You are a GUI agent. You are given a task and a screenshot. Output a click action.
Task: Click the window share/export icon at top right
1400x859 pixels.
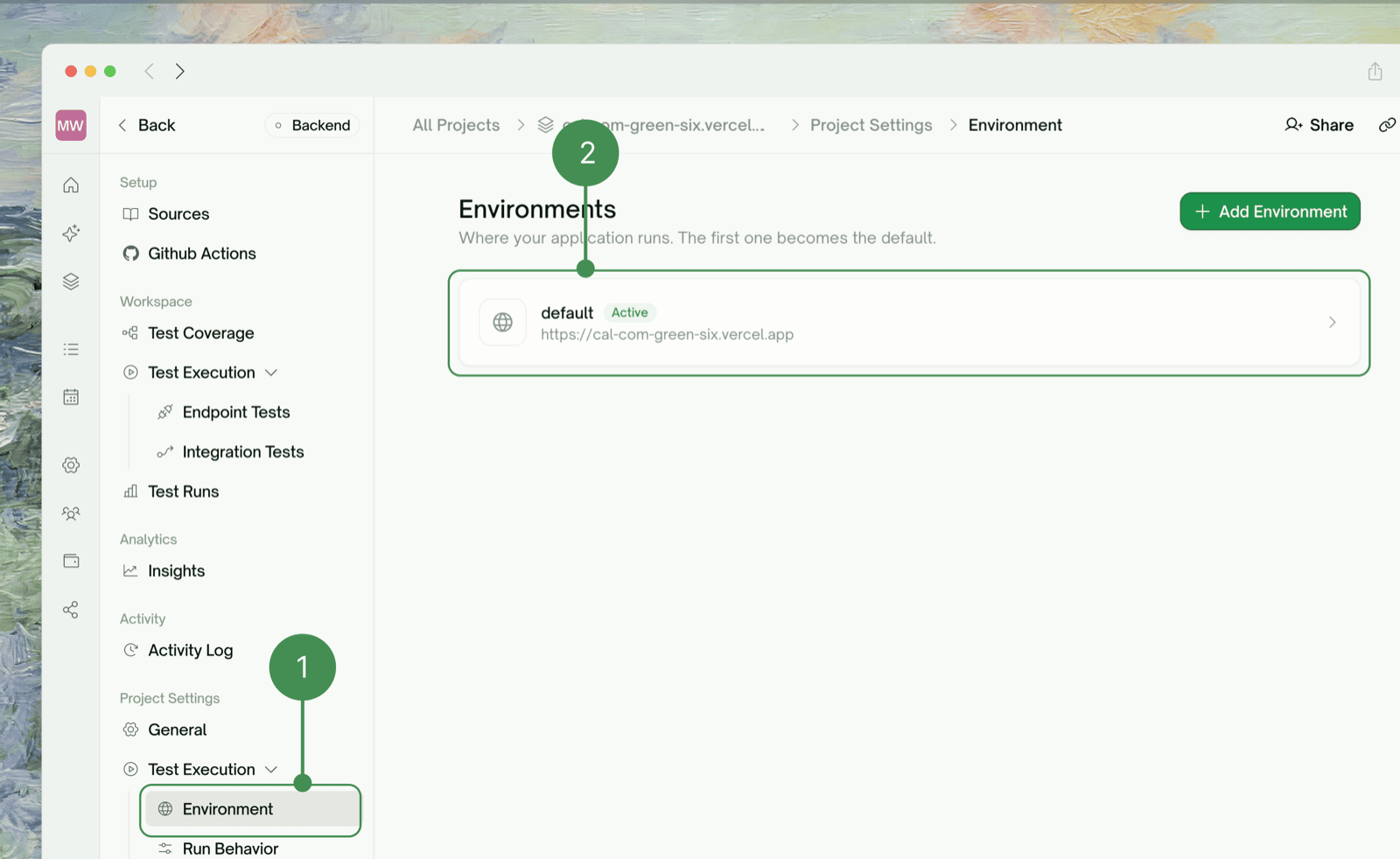tap(1375, 71)
